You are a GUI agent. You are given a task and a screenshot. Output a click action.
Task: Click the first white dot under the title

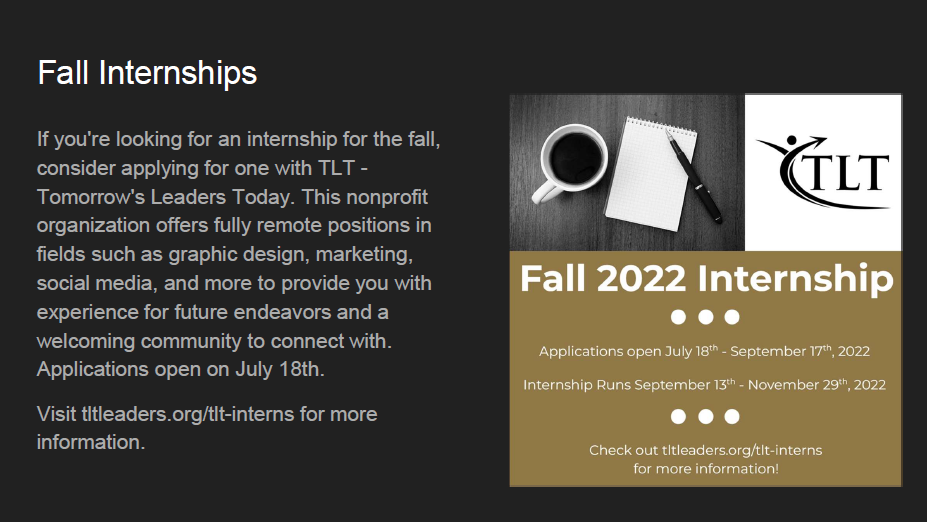pyautogui.click(x=678, y=317)
